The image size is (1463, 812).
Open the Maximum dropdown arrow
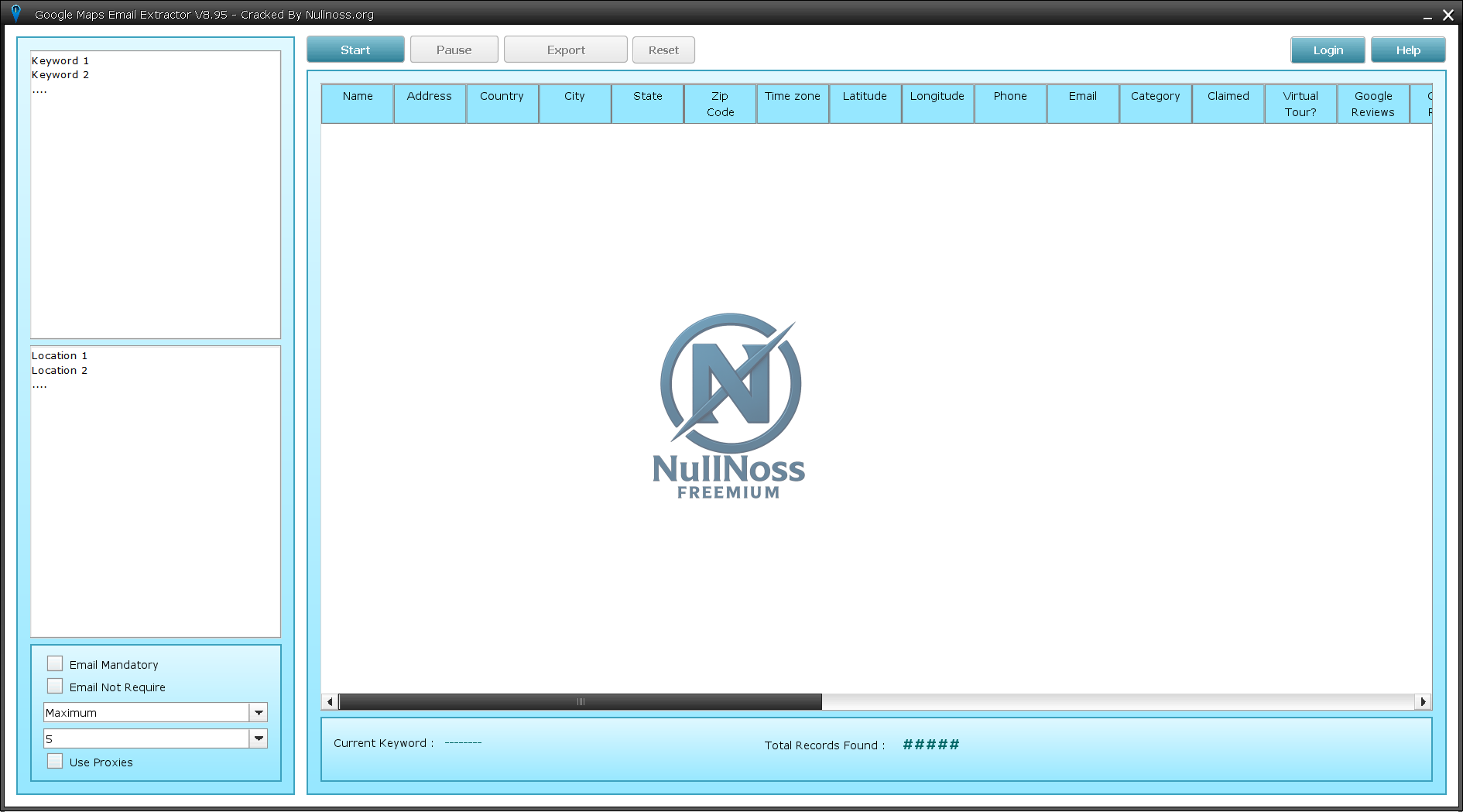click(259, 712)
